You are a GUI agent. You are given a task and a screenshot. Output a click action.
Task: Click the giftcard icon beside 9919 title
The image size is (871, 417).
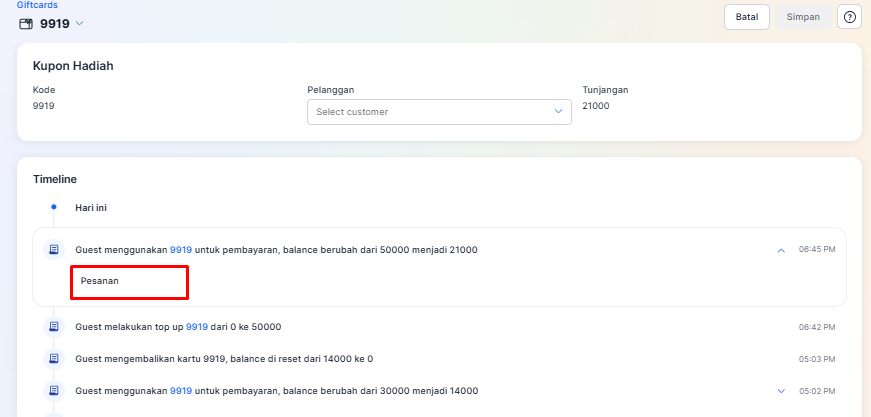coord(26,24)
